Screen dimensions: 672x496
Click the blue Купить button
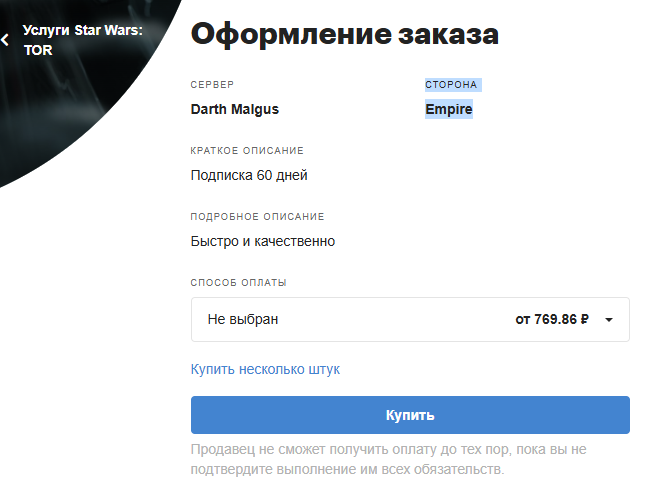click(x=410, y=415)
